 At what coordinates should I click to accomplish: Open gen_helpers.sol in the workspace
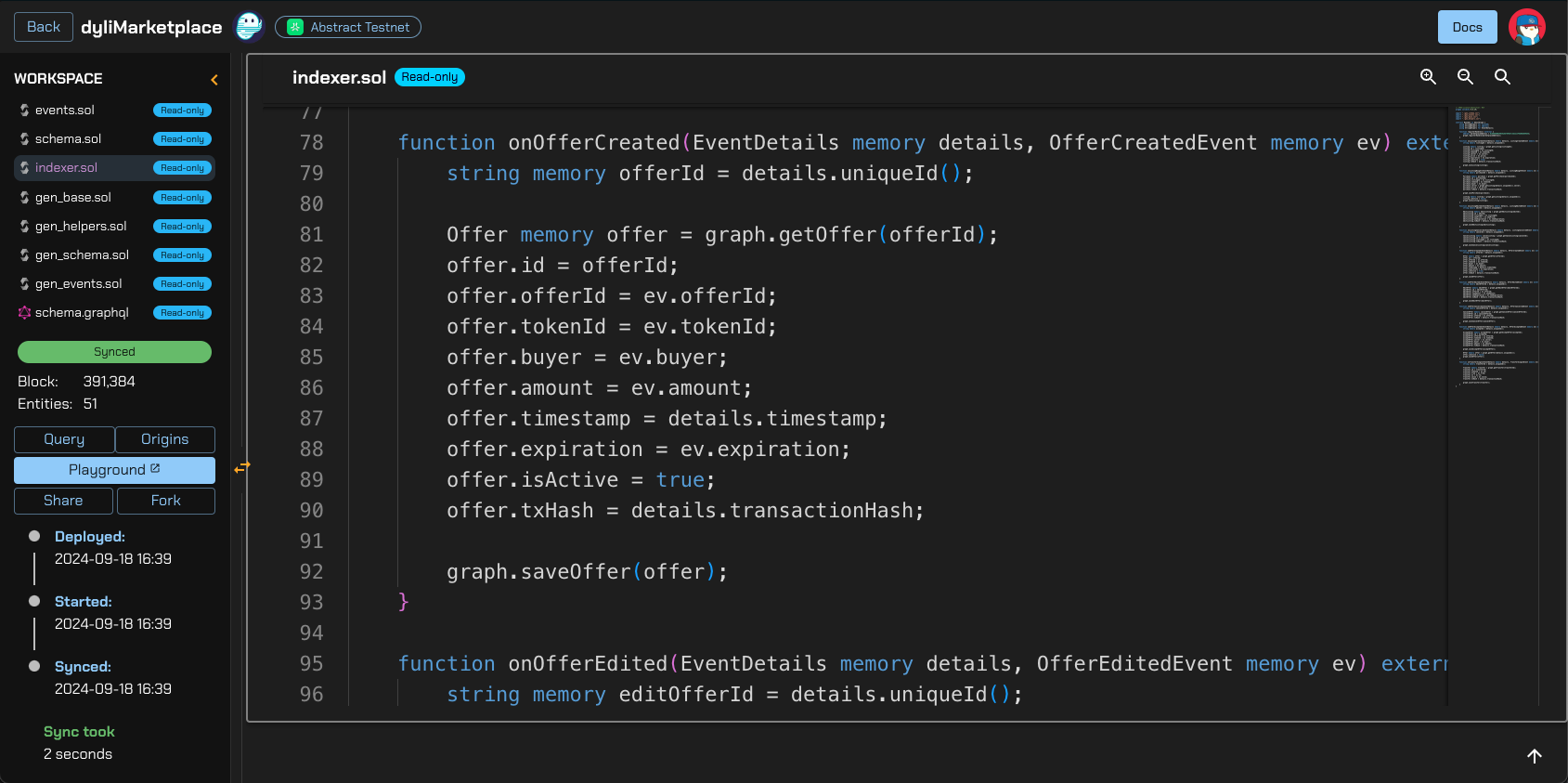click(x=81, y=227)
